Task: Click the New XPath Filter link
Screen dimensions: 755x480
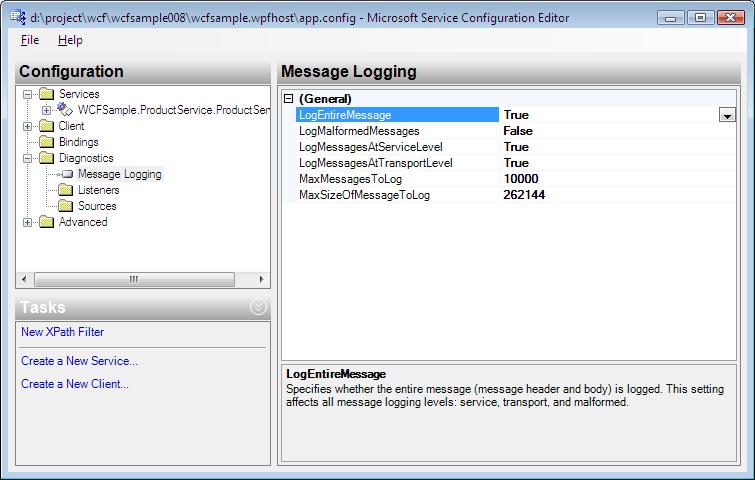Action: click(63, 332)
